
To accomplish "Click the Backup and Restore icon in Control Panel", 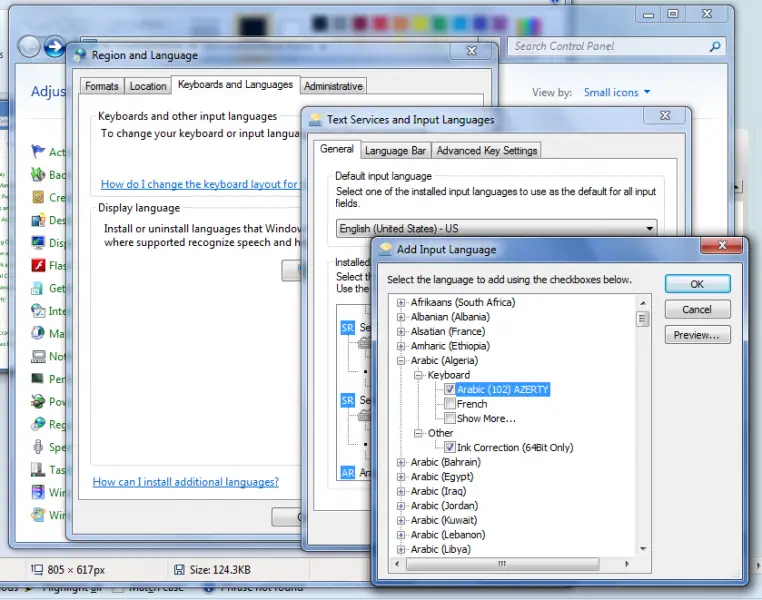I will pyautogui.click(x=38, y=174).
